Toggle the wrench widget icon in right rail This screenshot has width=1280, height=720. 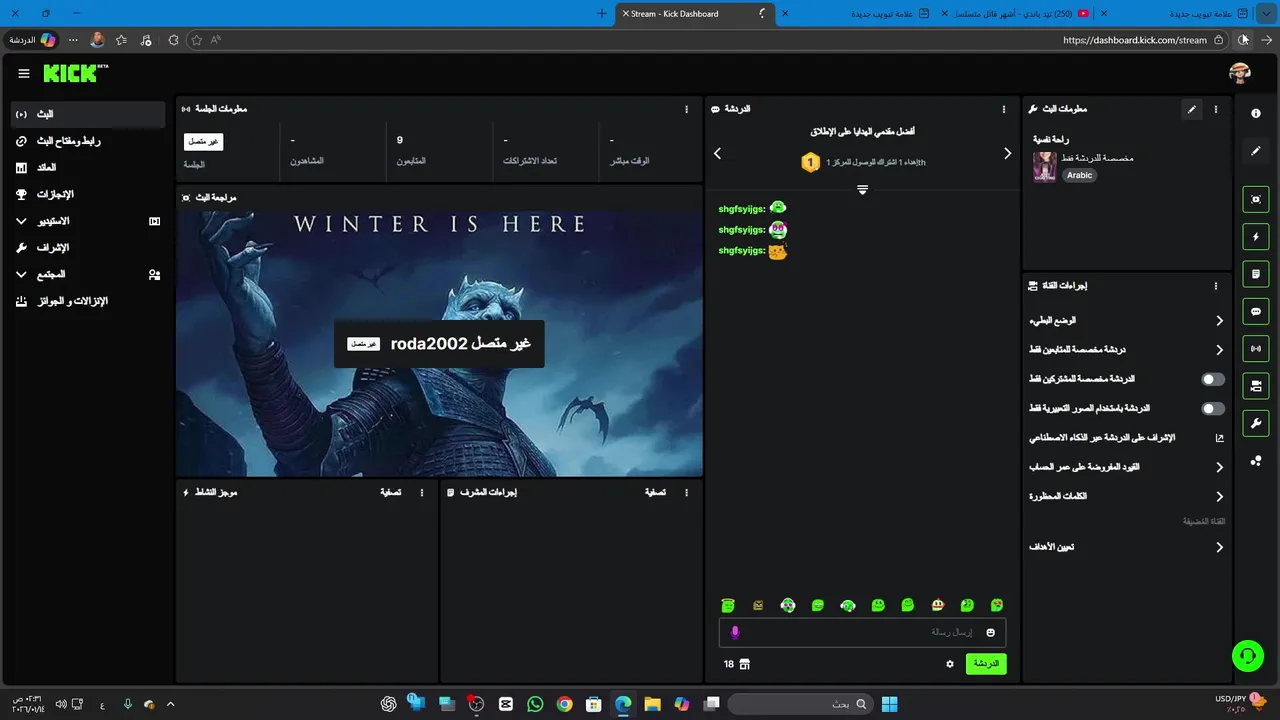[x=1256, y=423]
